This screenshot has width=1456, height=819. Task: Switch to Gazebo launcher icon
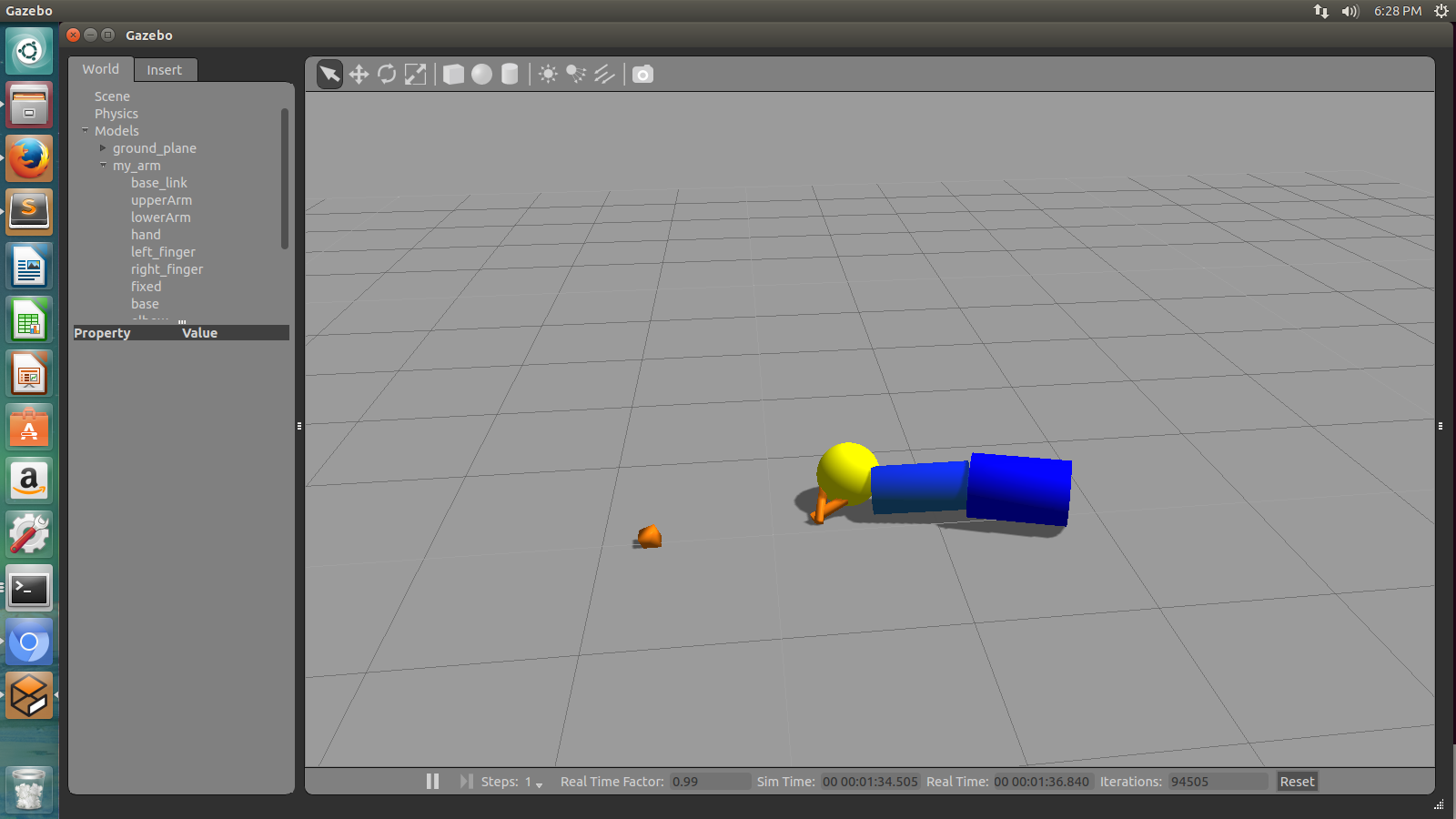coord(29,695)
